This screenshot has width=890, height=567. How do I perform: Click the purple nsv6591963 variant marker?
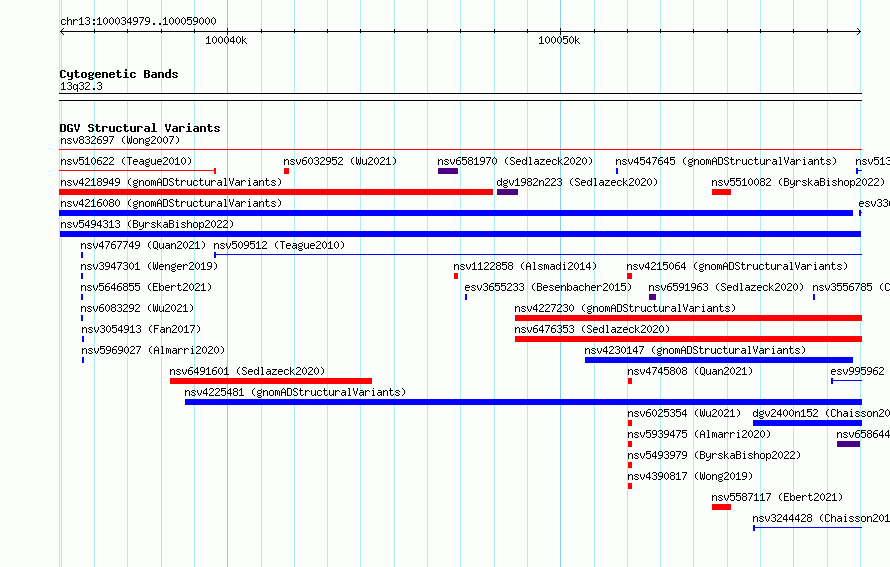tap(652, 297)
